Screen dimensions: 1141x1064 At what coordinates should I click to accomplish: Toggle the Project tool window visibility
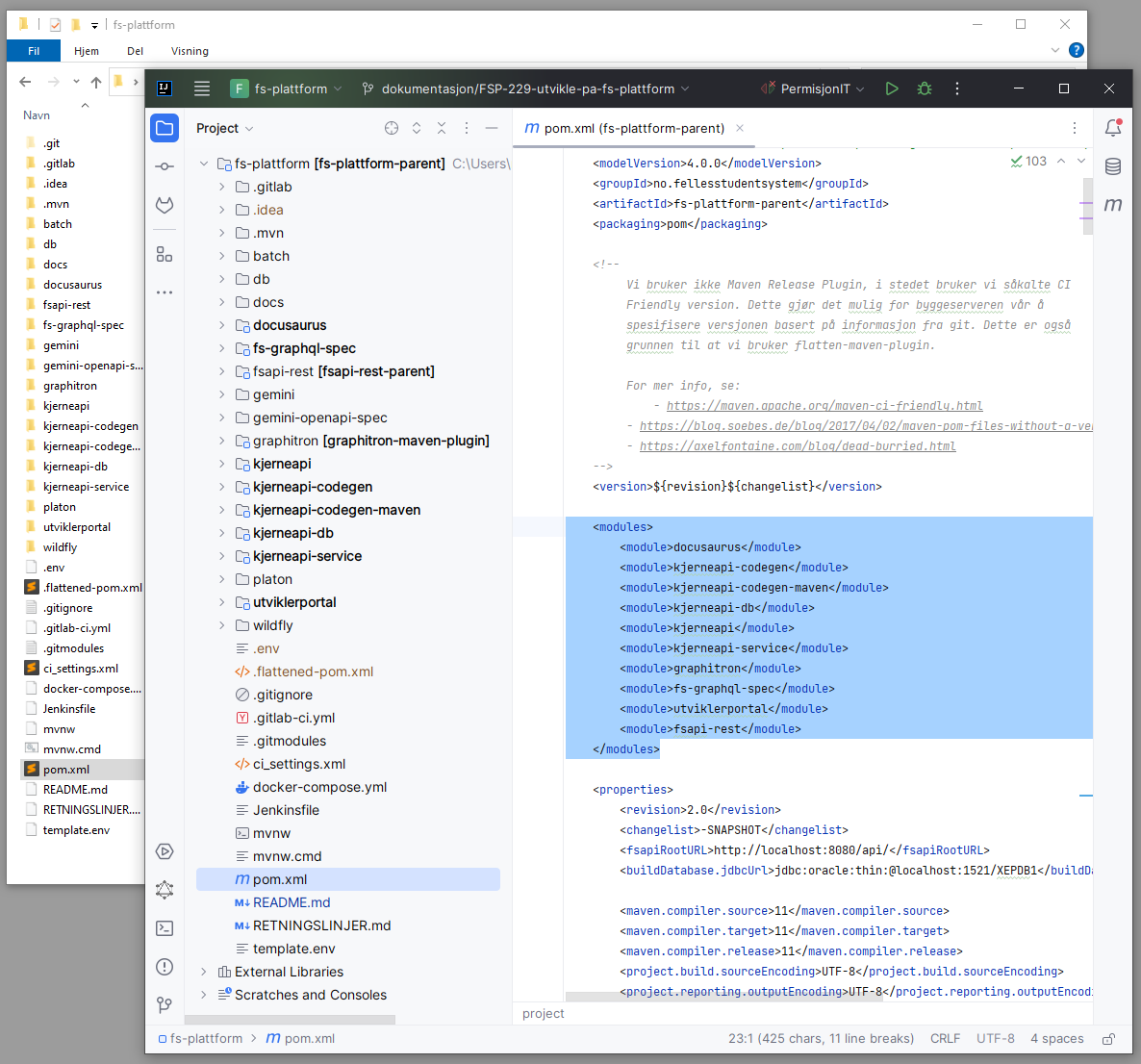[165, 127]
